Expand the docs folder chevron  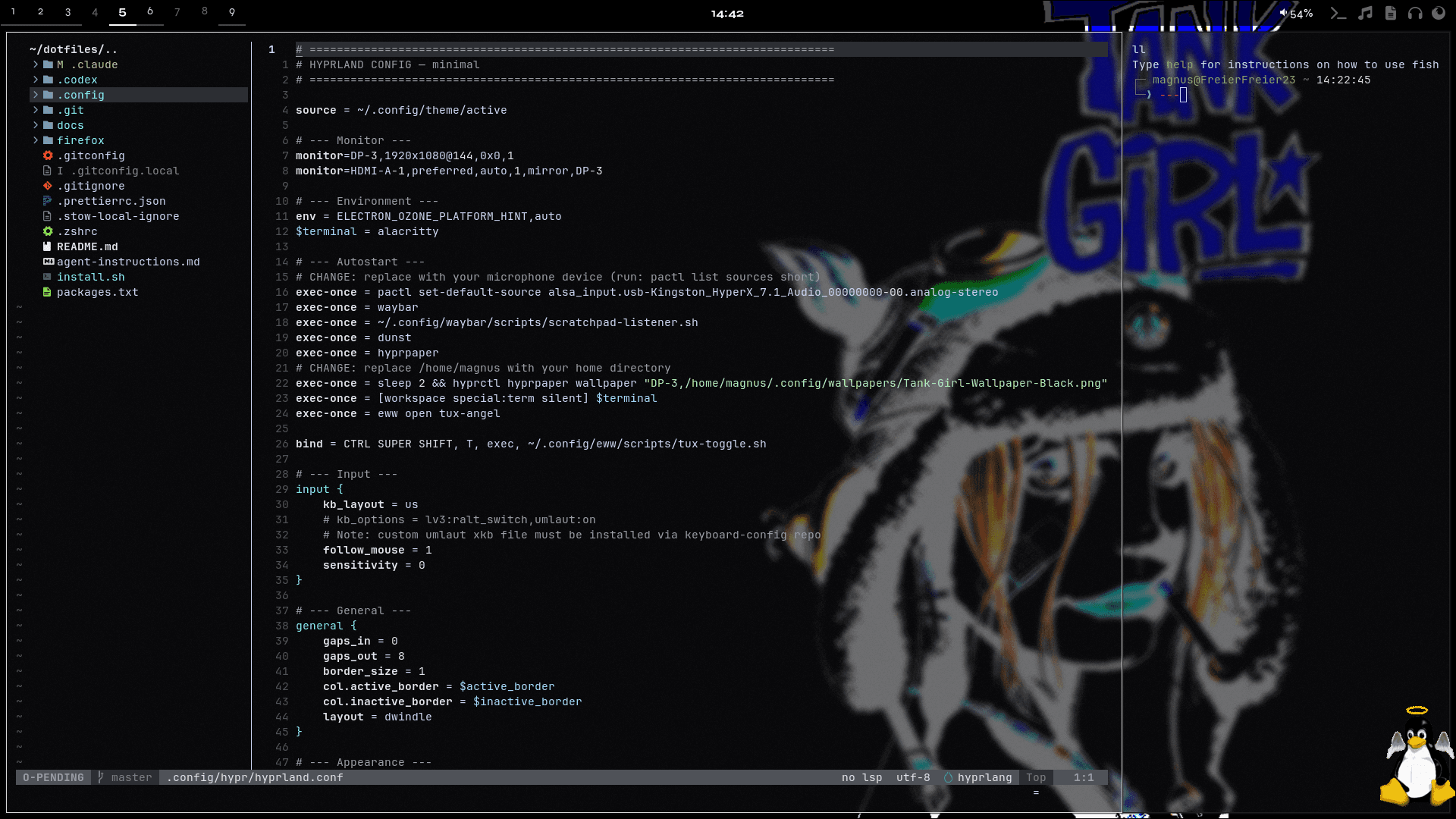click(x=36, y=125)
